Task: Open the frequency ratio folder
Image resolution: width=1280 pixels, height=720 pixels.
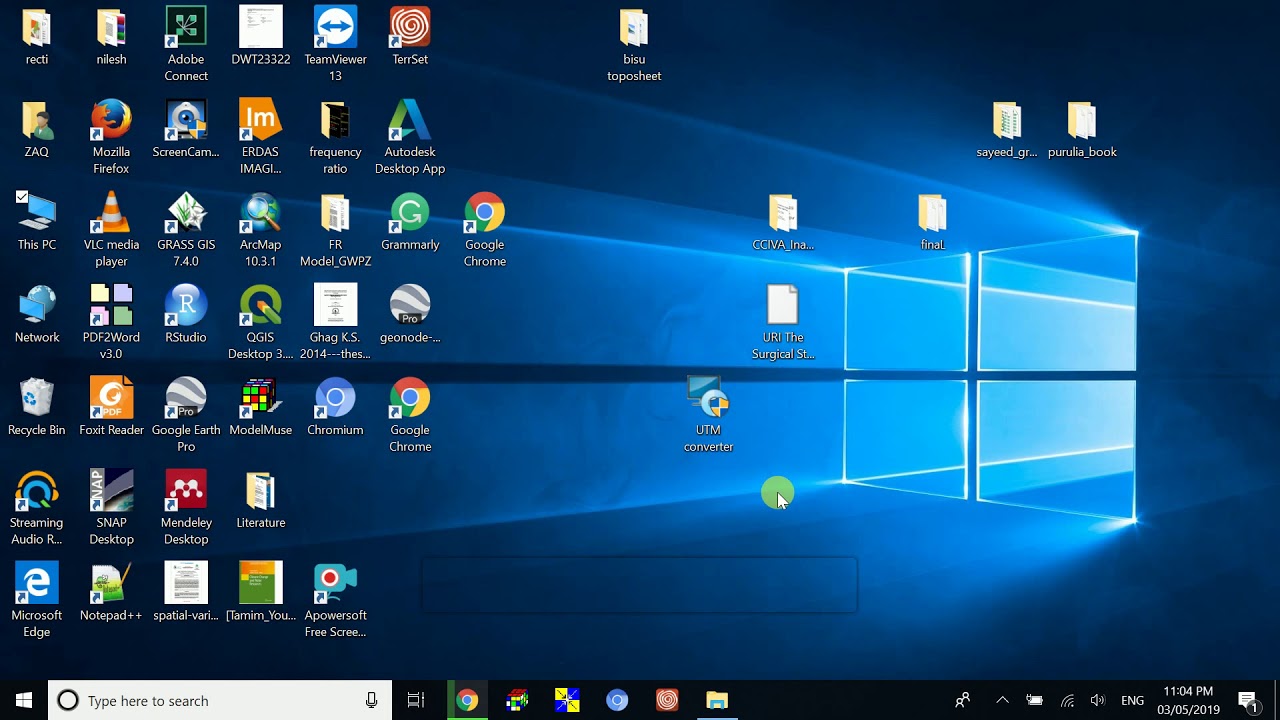Action: coord(335,138)
